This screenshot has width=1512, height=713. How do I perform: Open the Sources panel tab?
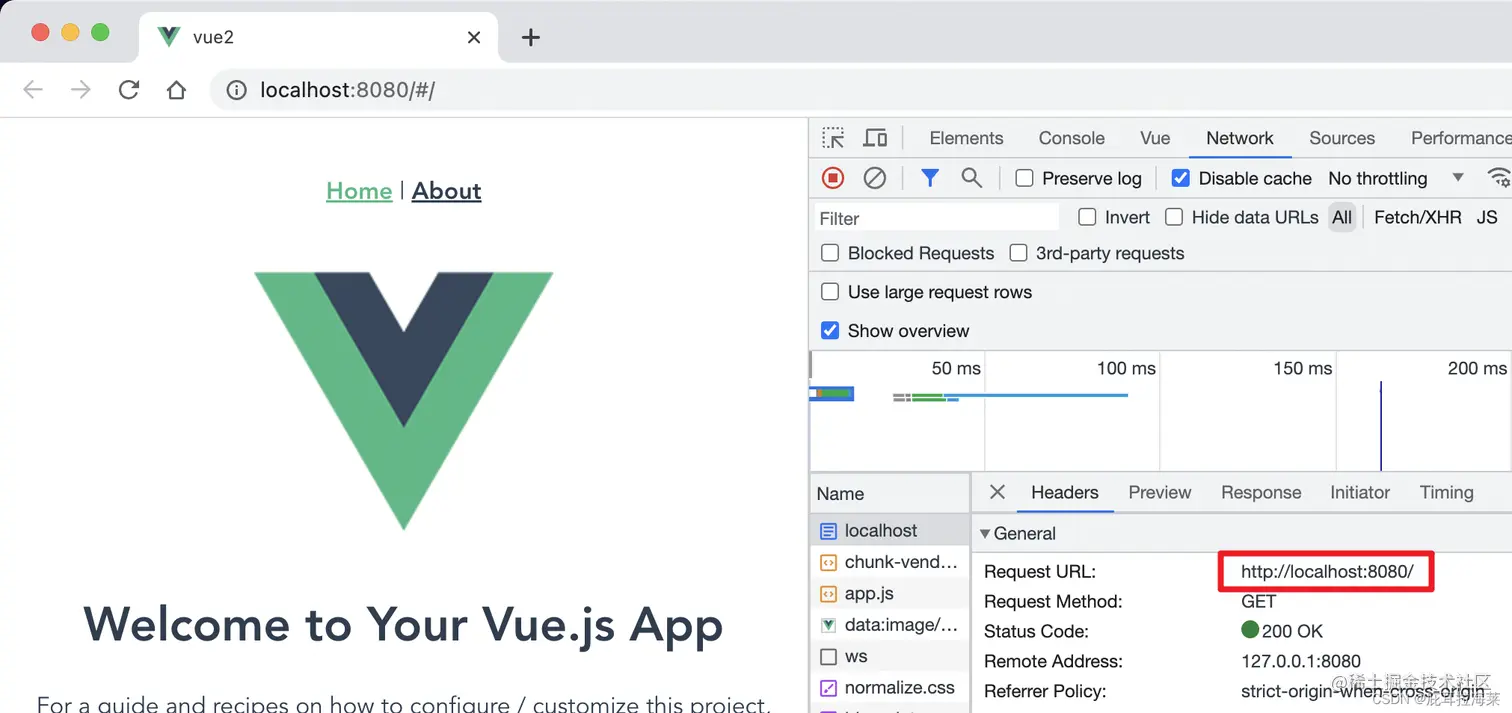click(x=1342, y=138)
